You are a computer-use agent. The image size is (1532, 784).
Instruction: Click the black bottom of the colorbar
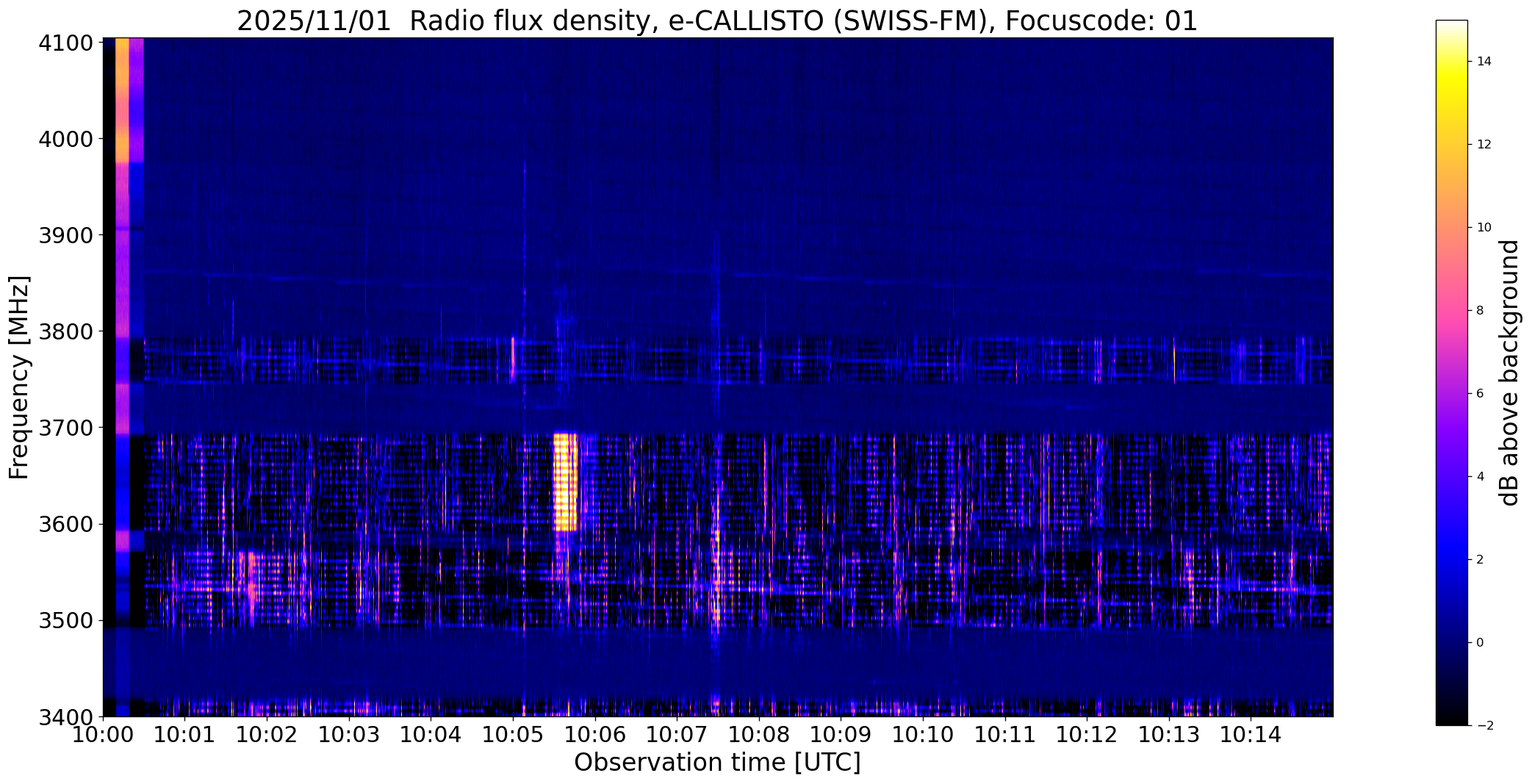pos(1451,716)
